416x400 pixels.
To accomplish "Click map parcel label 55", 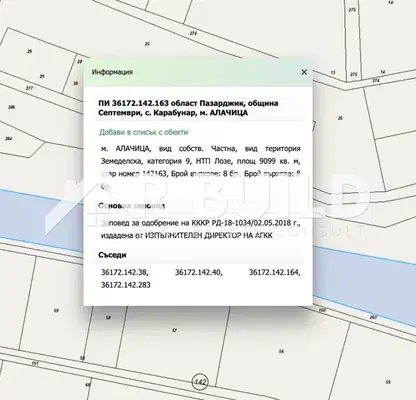I will (x=388, y=382).
